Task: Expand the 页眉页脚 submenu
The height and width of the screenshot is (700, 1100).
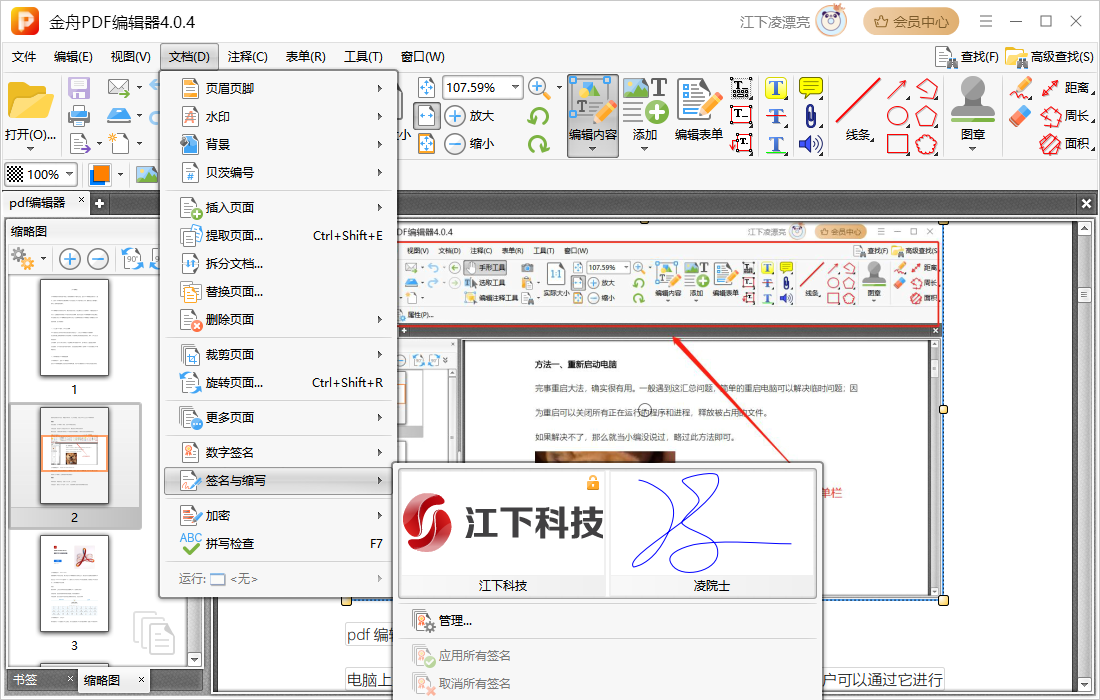Action: (x=279, y=88)
